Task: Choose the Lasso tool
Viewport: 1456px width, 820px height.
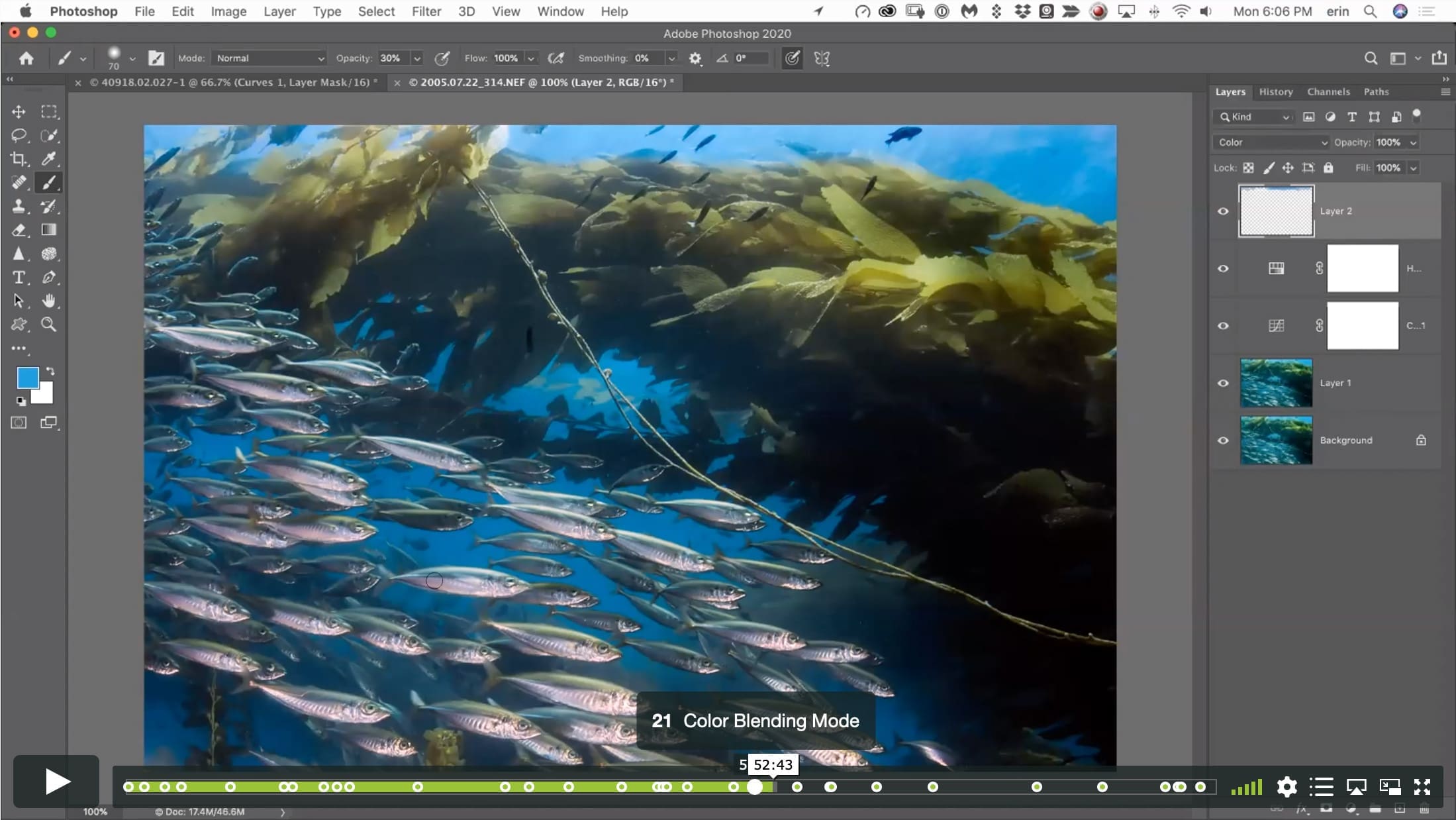Action: coord(19,136)
